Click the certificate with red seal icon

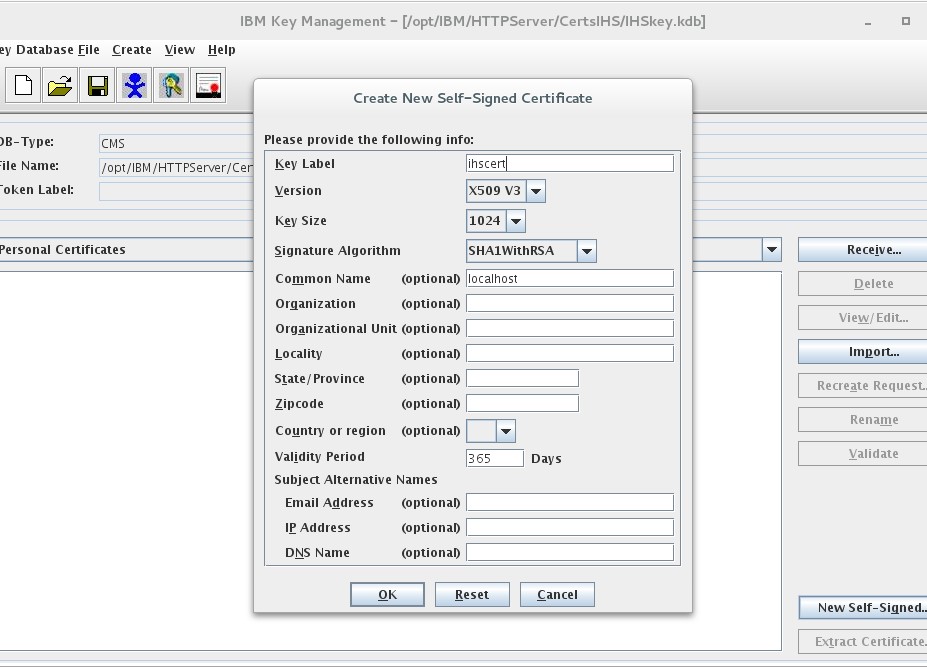[x=208, y=85]
